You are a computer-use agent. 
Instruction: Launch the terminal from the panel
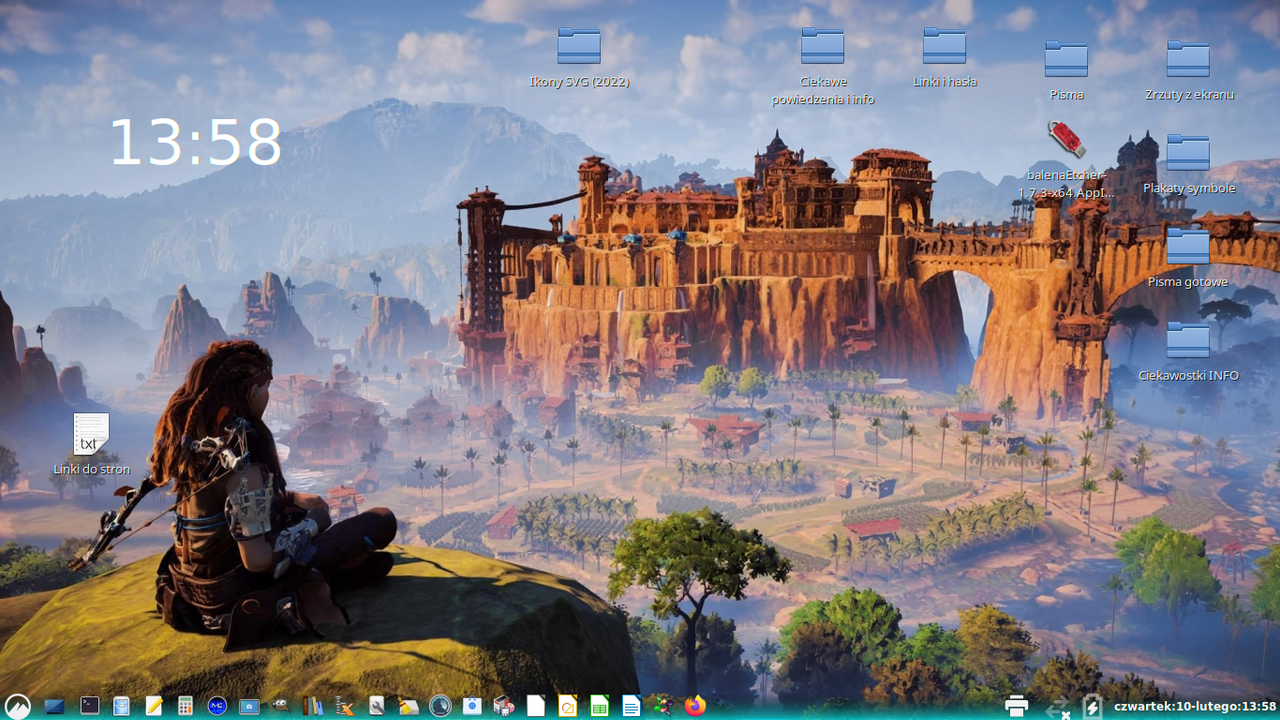click(90, 706)
